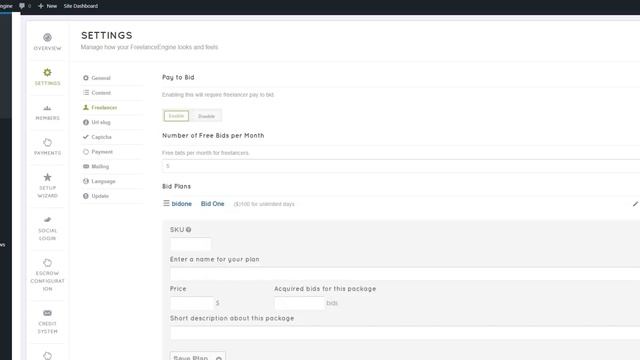Viewport: 640px width, 360px height.
Task: Open the Members chart icon
Action: 47,108
